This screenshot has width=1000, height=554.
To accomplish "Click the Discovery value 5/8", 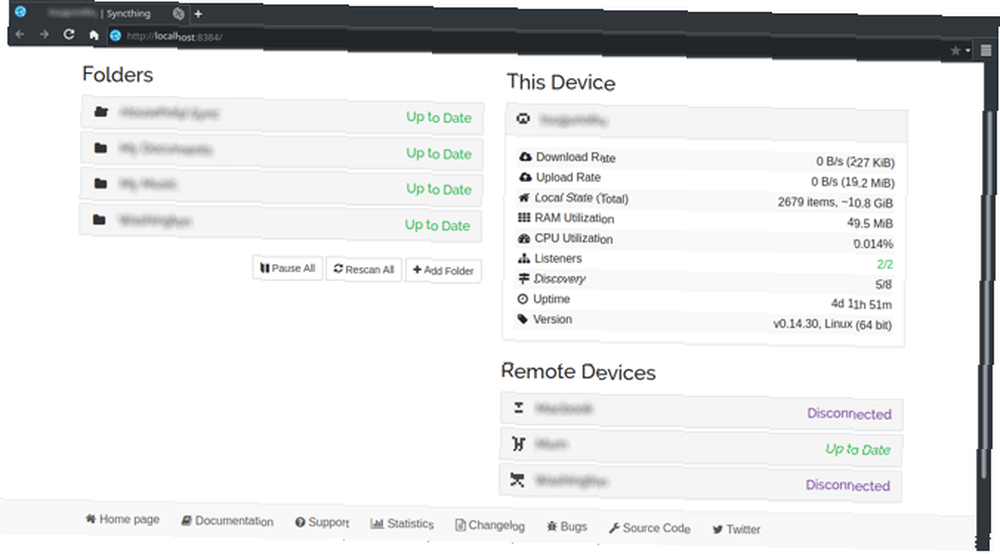I will pos(883,284).
